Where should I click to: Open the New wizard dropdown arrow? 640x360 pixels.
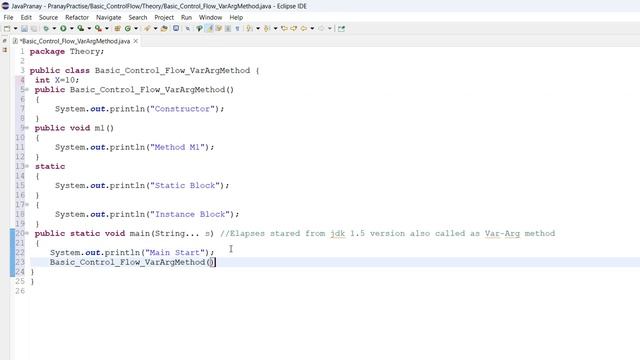(x=15, y=29)
